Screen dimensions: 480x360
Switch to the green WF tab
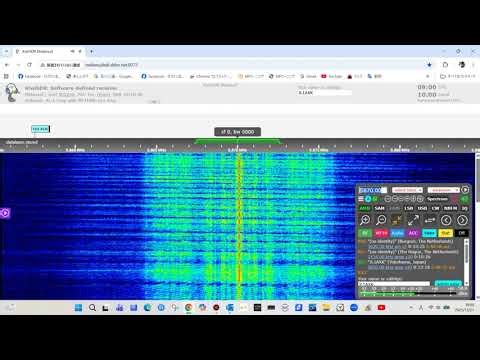click(365, 233)
